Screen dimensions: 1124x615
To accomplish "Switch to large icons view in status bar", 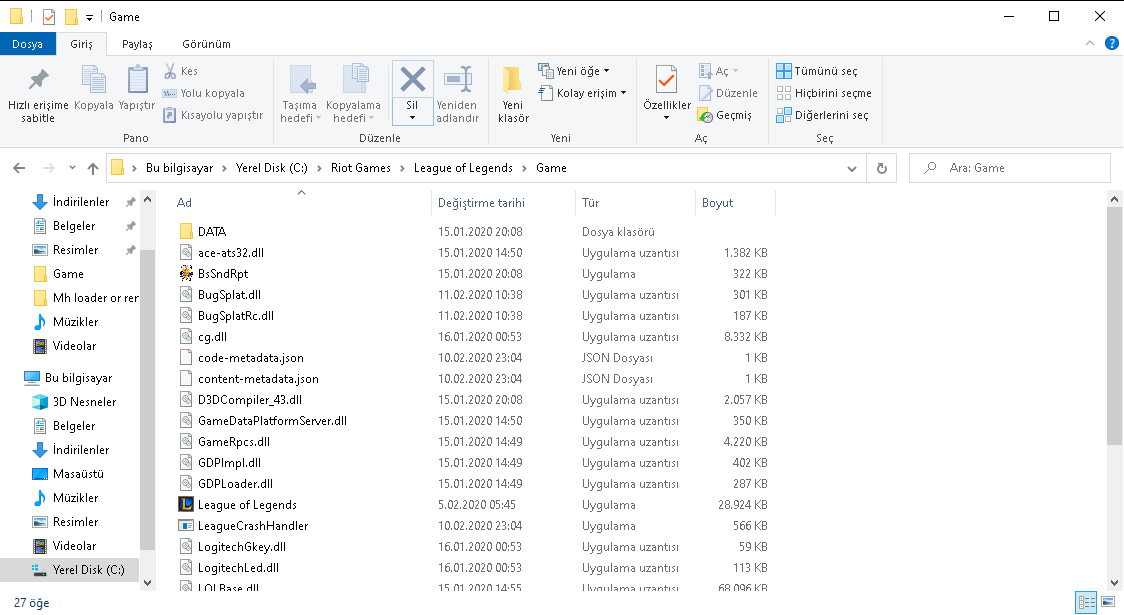I will click(1108, 602).
